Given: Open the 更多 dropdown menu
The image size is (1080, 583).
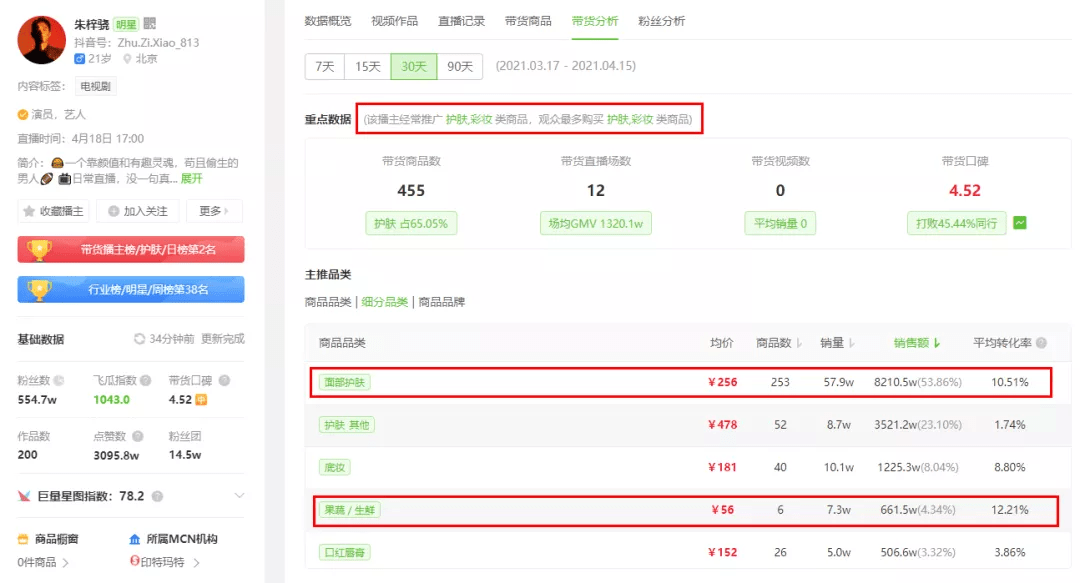Looking at the screenshot, I should pos(214,211).
